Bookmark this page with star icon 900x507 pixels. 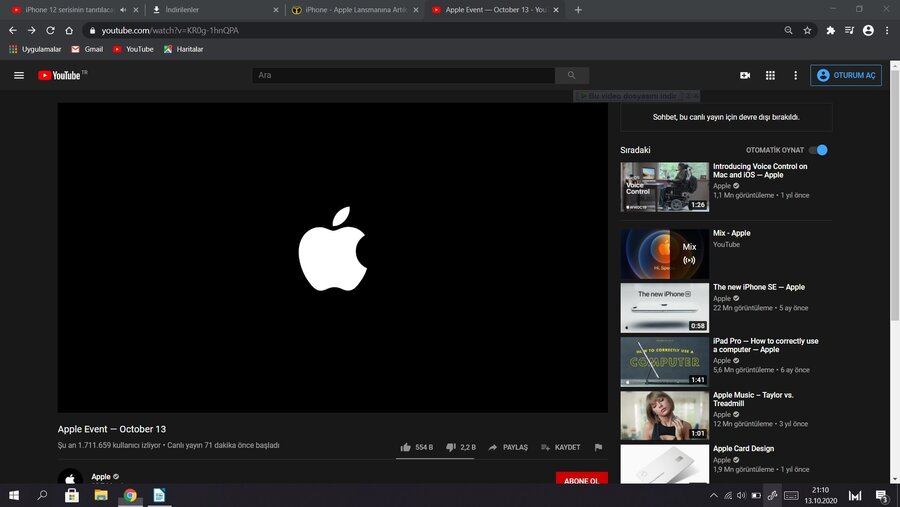click(808, 30)
